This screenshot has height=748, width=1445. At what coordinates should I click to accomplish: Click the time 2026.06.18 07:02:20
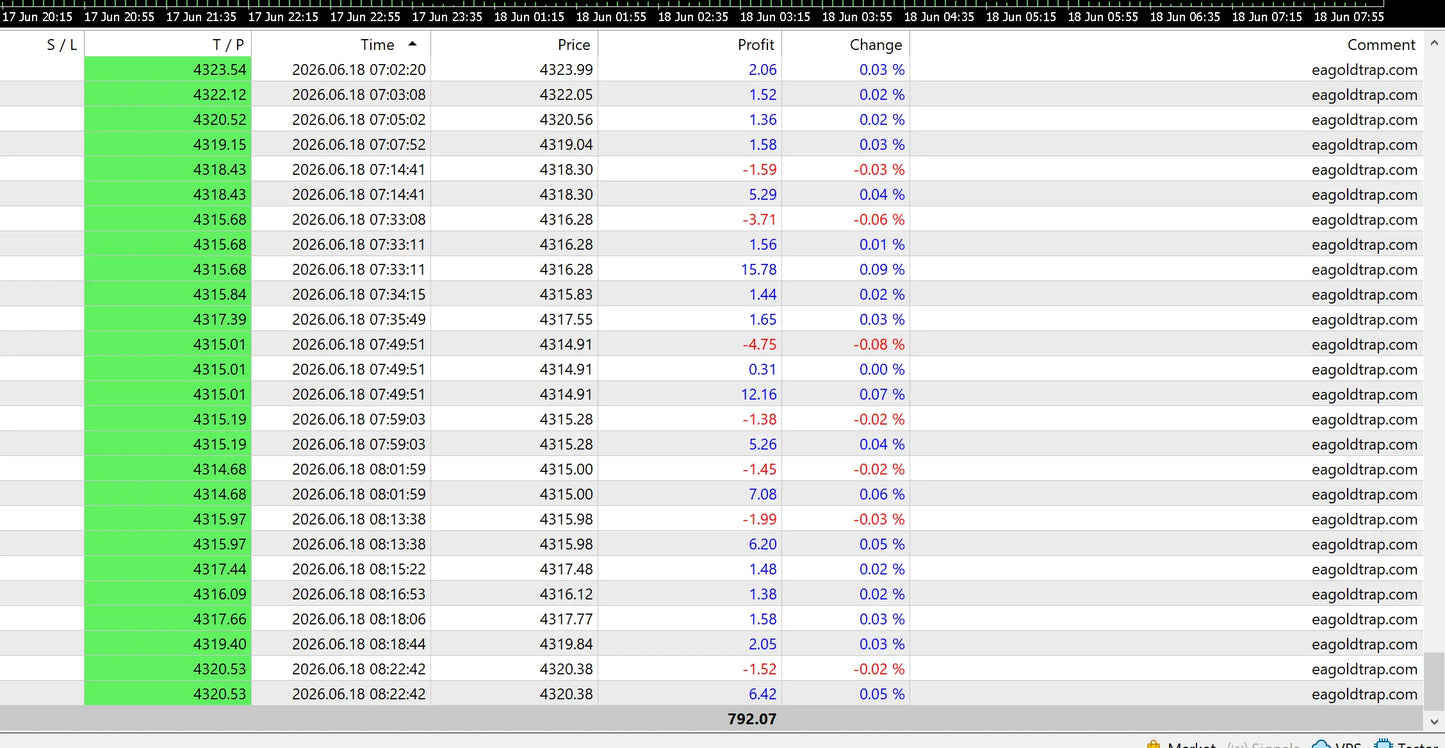tap(359, 69)
